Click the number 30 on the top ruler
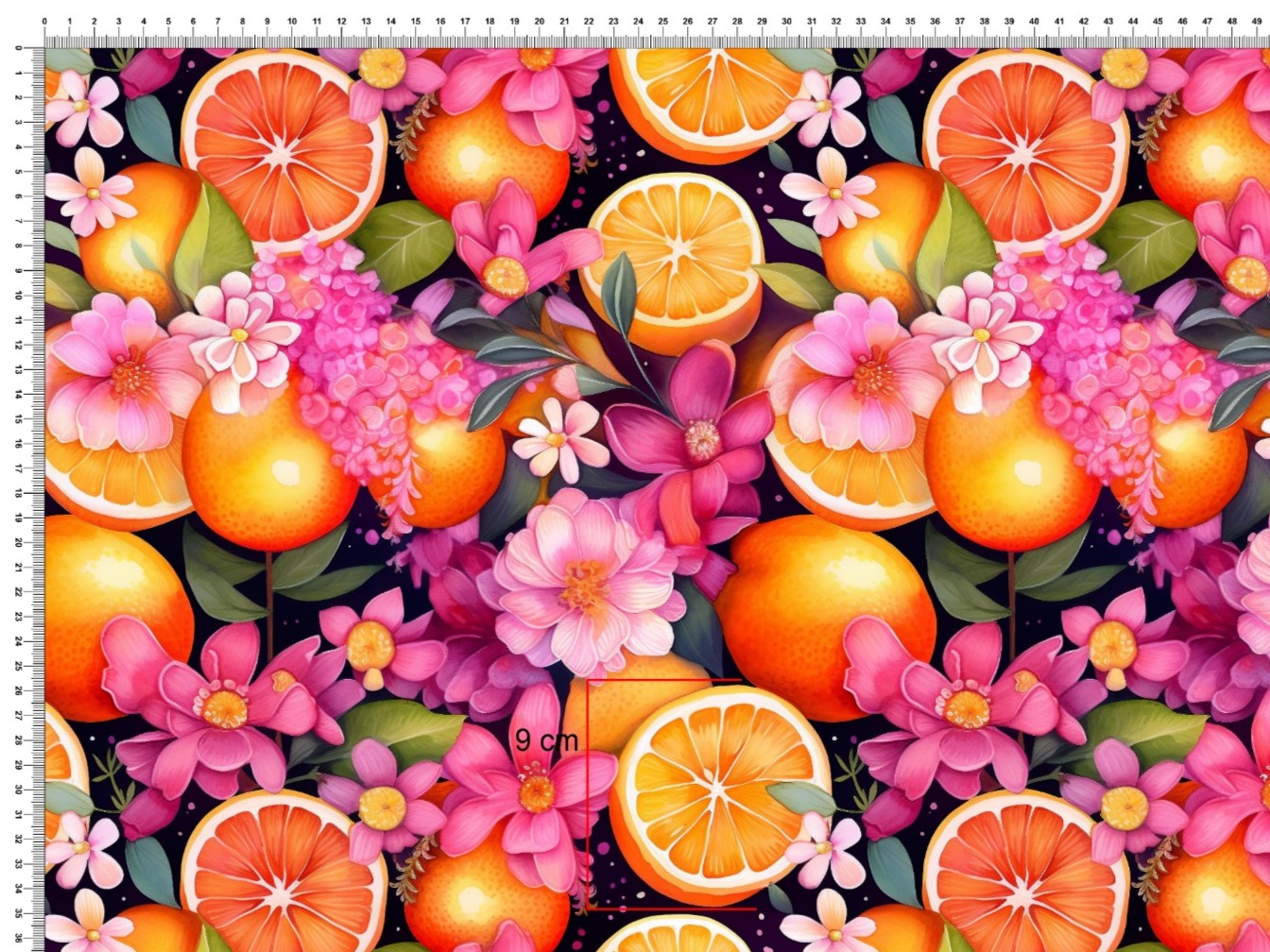Viewport: 1270px width, 952px height. pyautogui.click(x=787, y=21)
